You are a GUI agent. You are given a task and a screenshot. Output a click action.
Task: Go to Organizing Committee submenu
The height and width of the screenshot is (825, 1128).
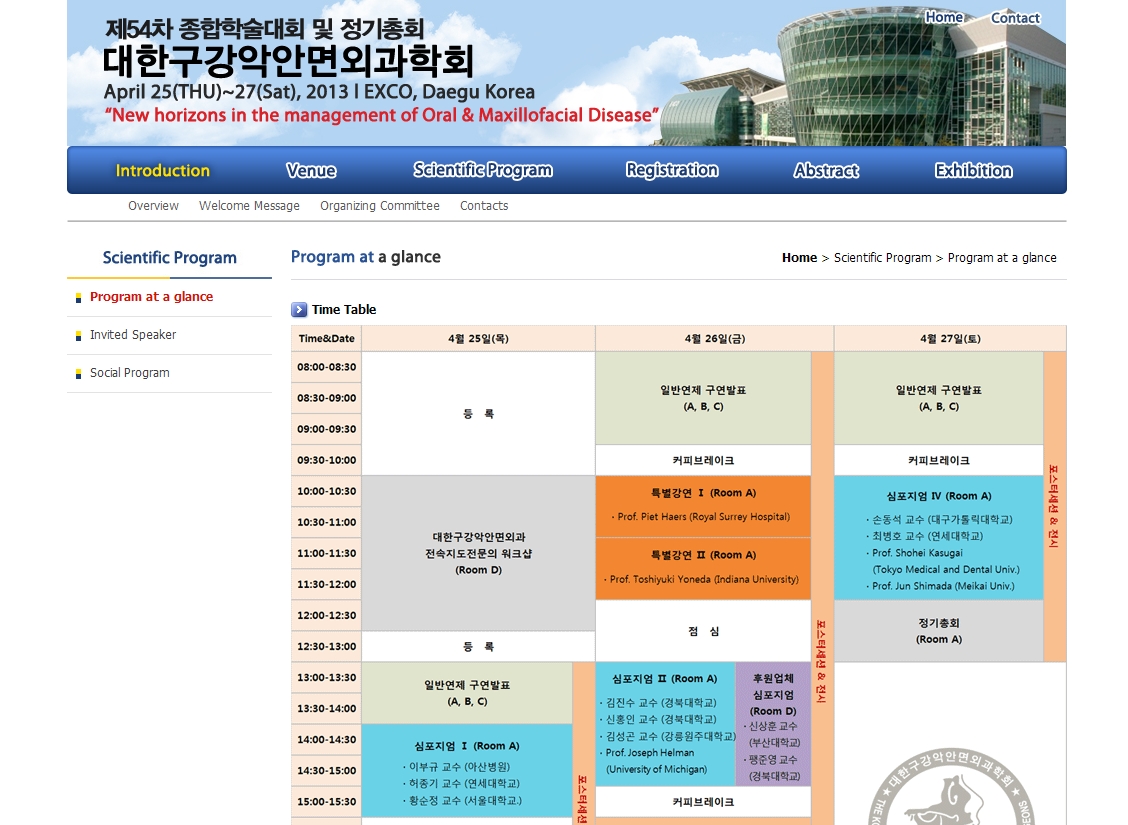click(380, 206)
